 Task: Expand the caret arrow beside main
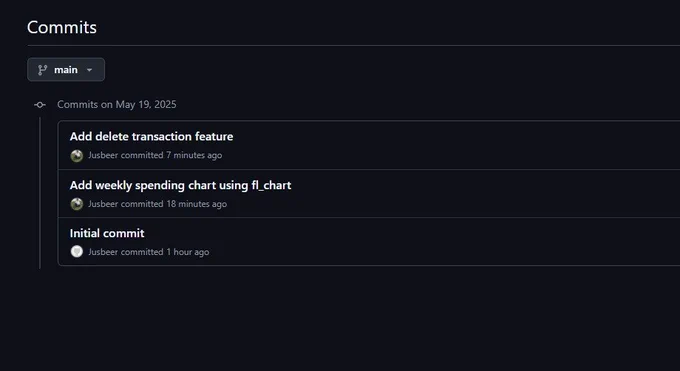[89, 70]
